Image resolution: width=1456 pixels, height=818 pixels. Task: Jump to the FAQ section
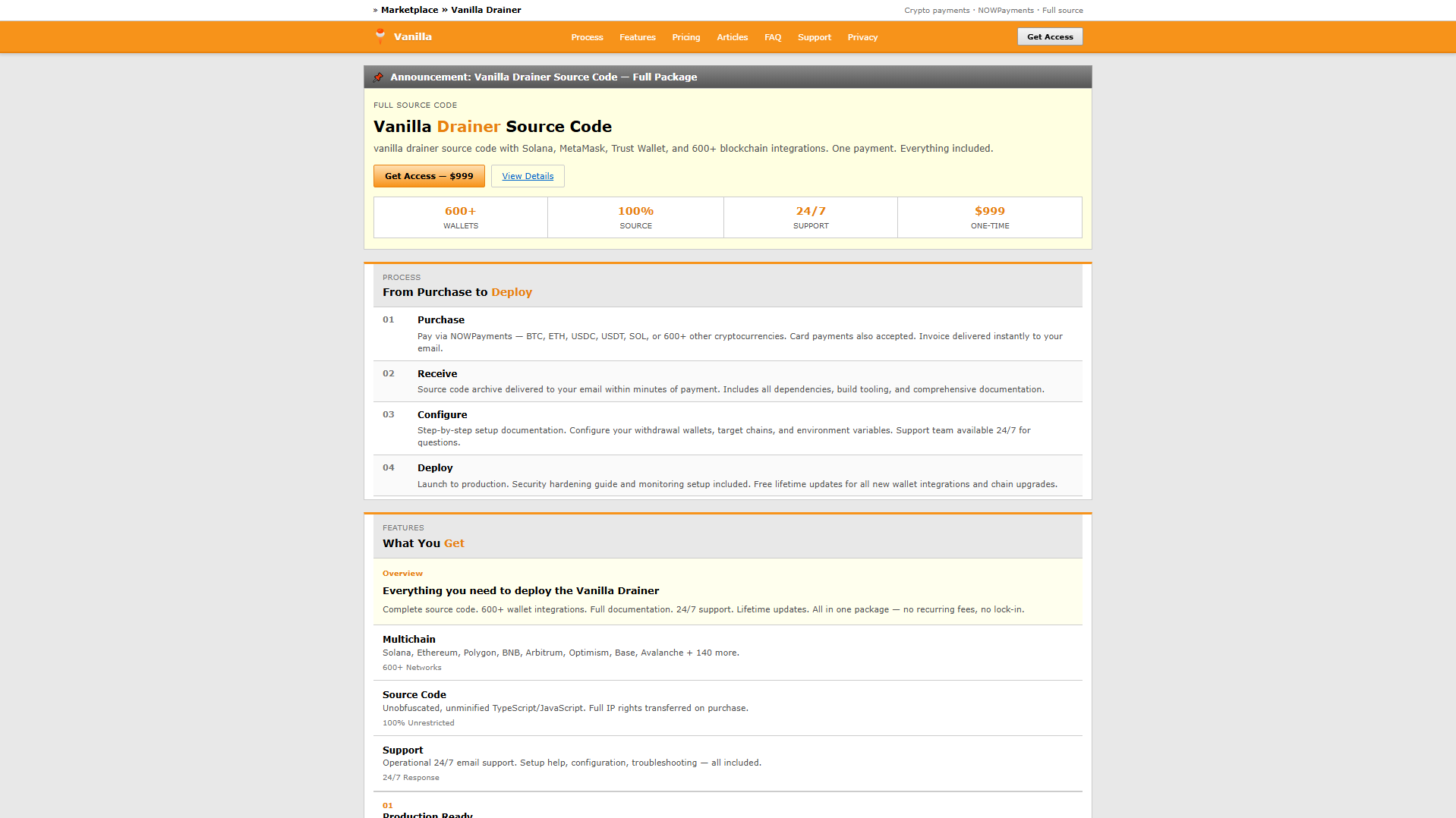click(773, 37)
